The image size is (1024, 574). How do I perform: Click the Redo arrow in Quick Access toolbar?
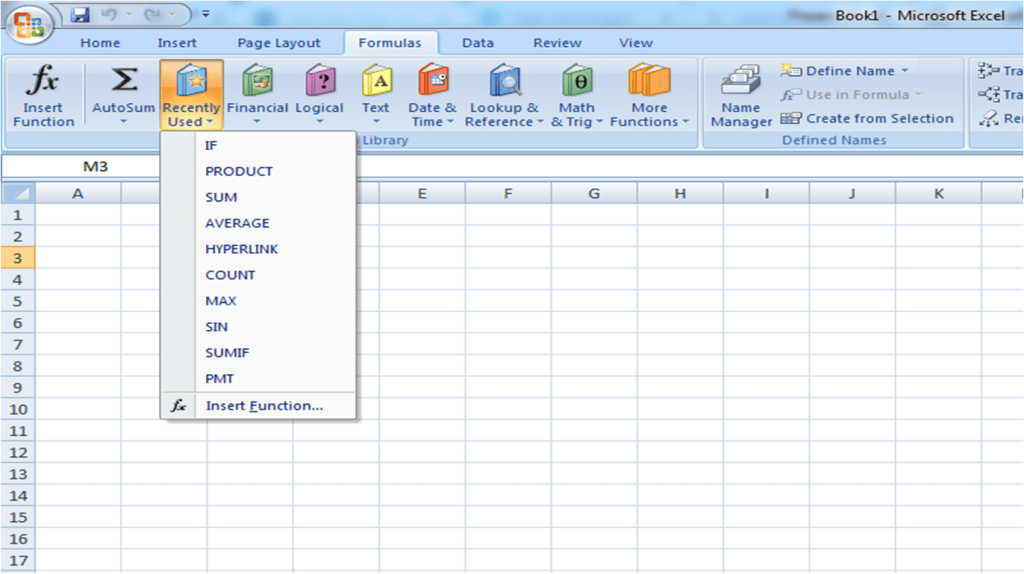pyautogui.click(x=153, y=14)
